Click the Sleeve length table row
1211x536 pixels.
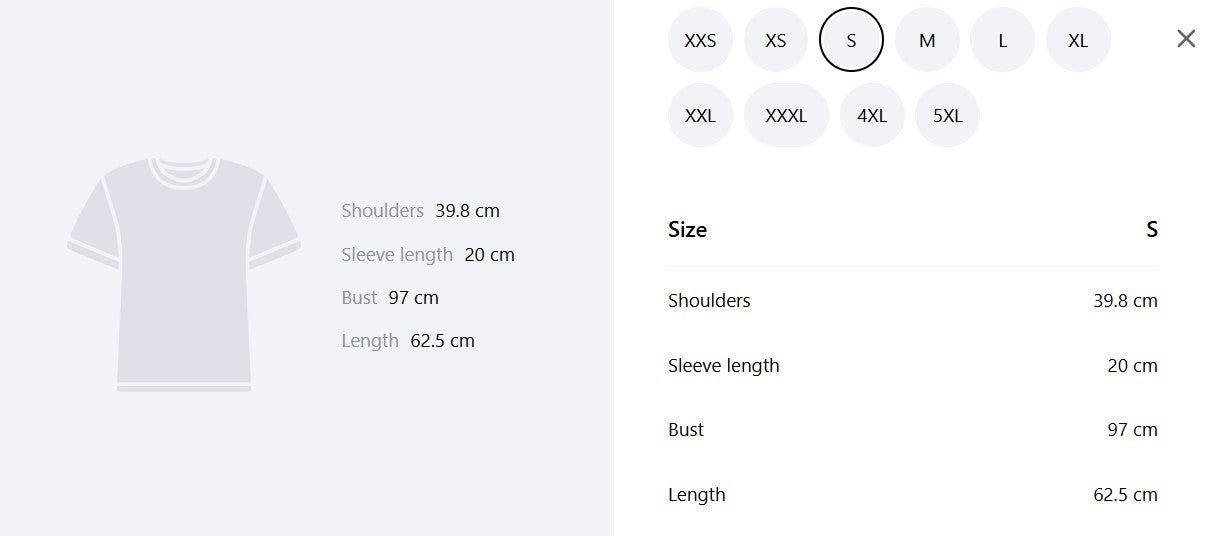tap(913, 365)
